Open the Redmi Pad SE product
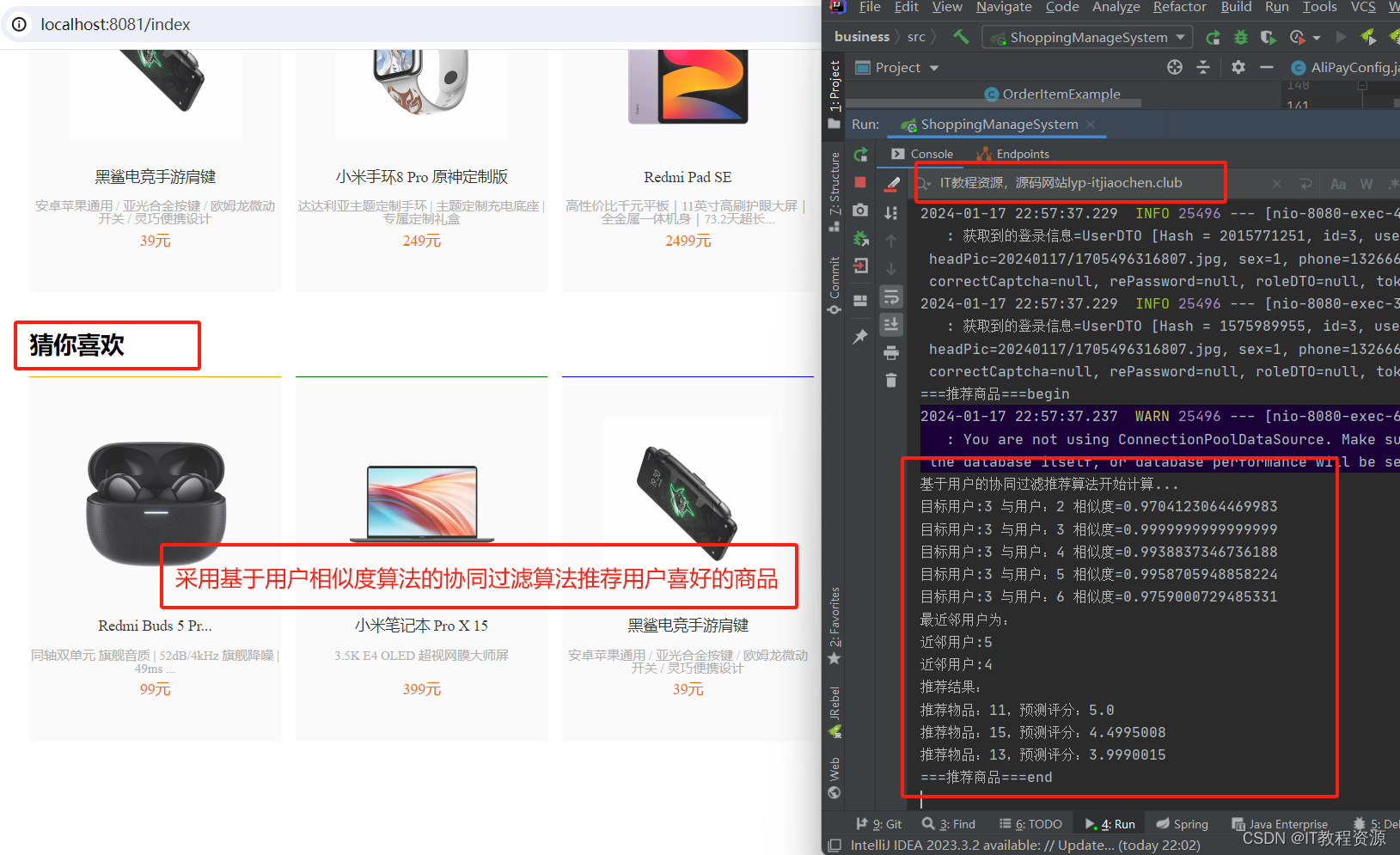Viewport: 1400px width, 855px height. tap(688, 177)
